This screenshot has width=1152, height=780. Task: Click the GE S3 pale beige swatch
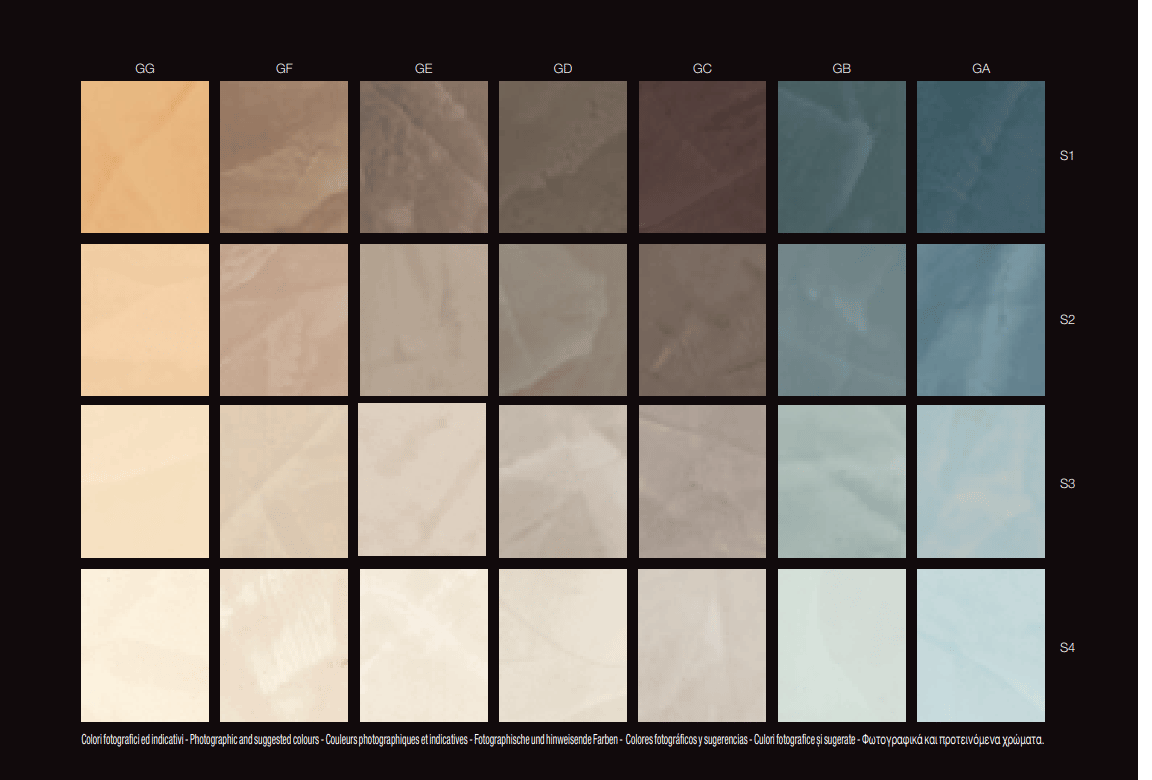tap(423, 480)
